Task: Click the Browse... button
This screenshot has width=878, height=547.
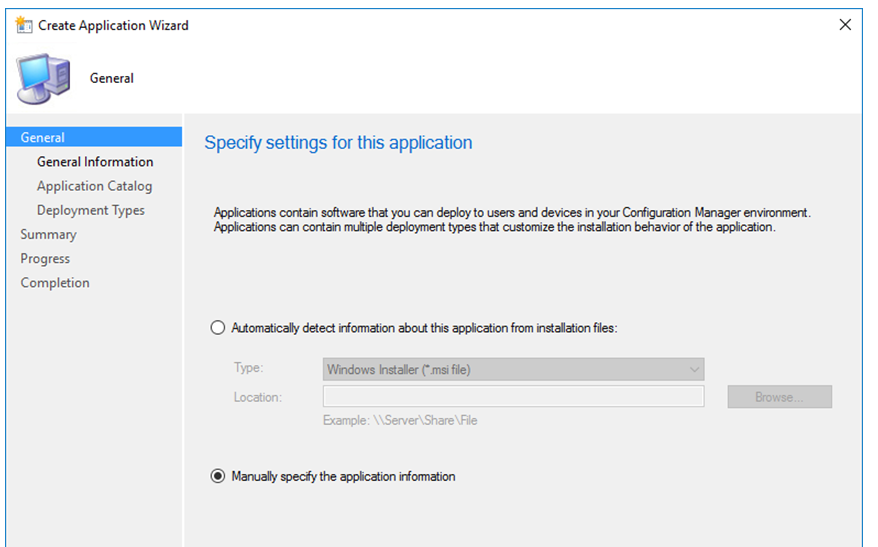Action: click(x=779, y=397)
